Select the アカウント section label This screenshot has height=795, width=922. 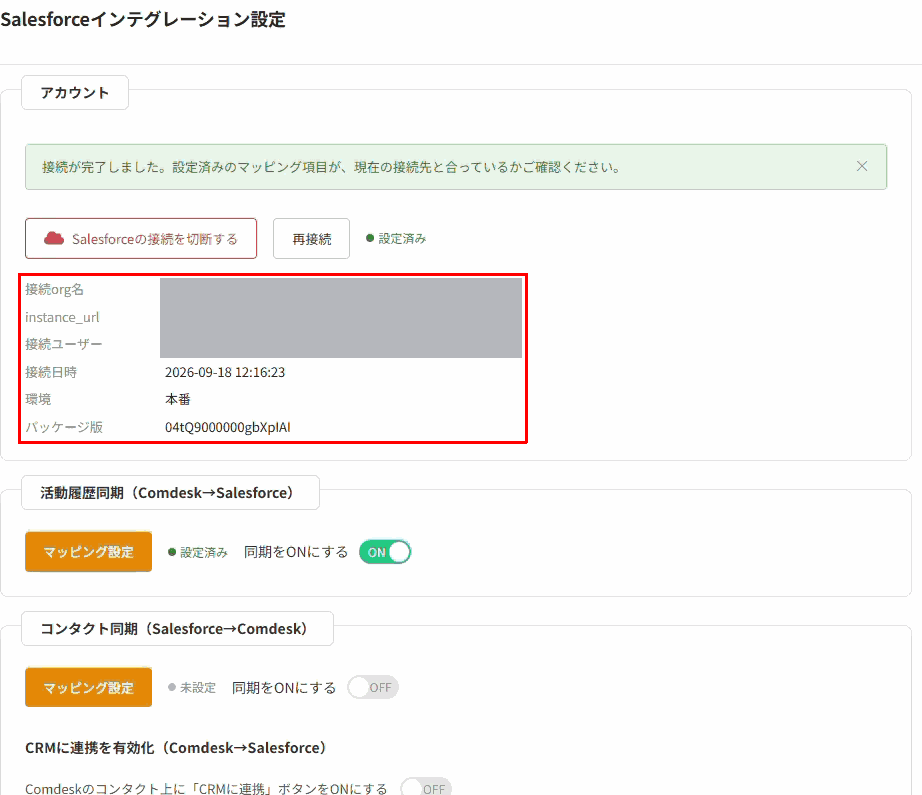(x=75, y=93)
